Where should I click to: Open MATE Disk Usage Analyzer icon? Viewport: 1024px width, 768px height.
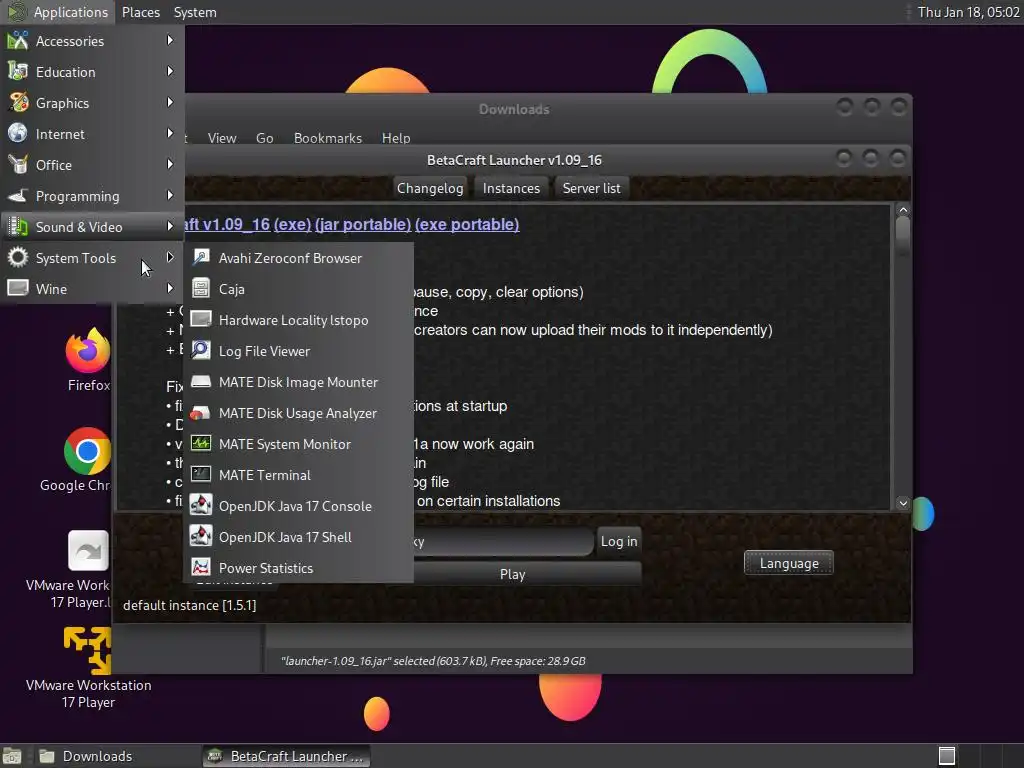coord(200,413)
